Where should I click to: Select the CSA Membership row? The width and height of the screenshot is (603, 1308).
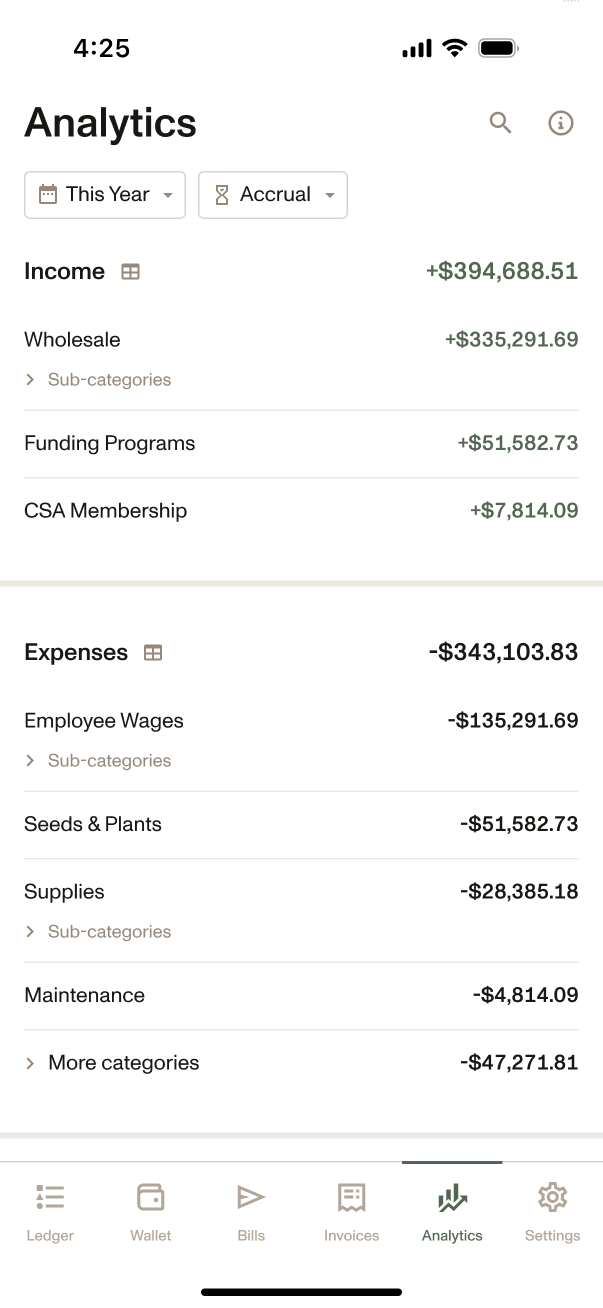(x=301, y=511)
